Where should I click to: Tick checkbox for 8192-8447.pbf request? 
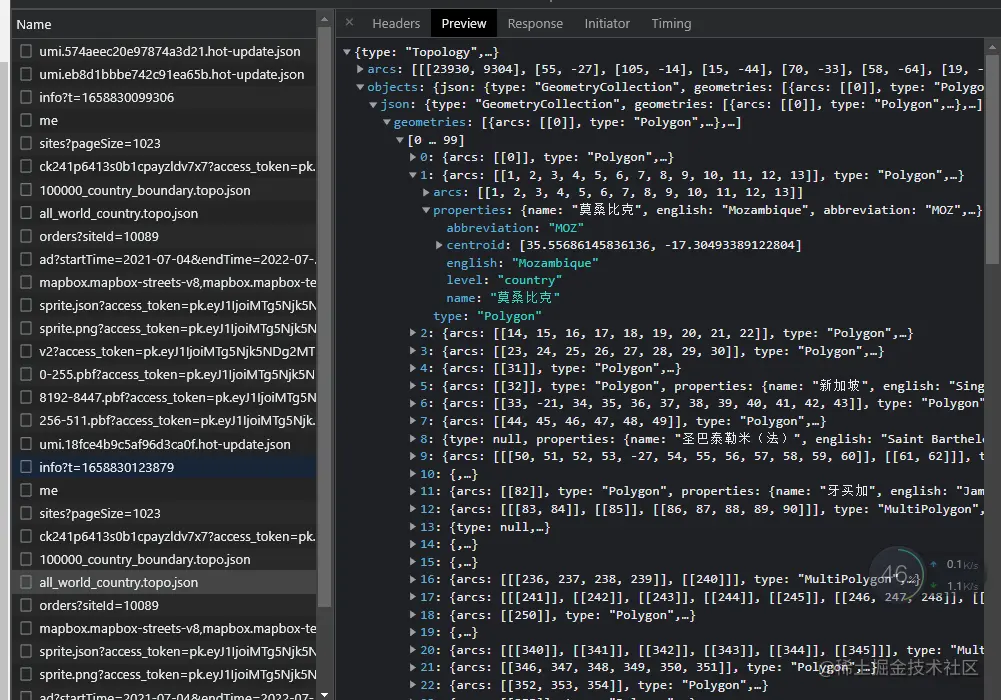pyautogui.click(x=26, y=398)
